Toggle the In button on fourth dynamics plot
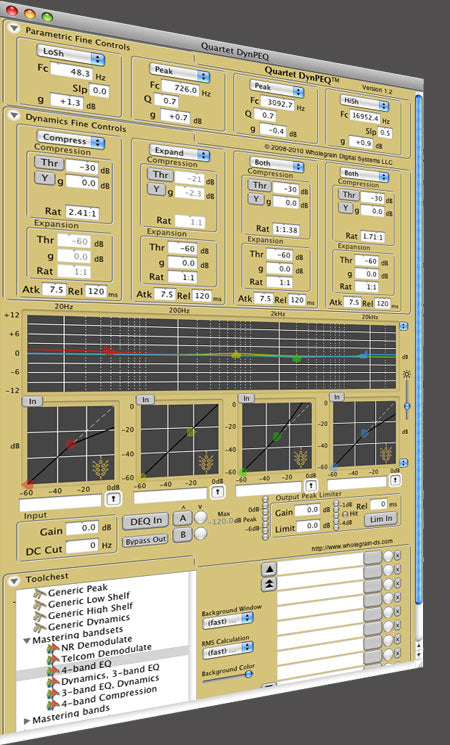 pos(337,397)
